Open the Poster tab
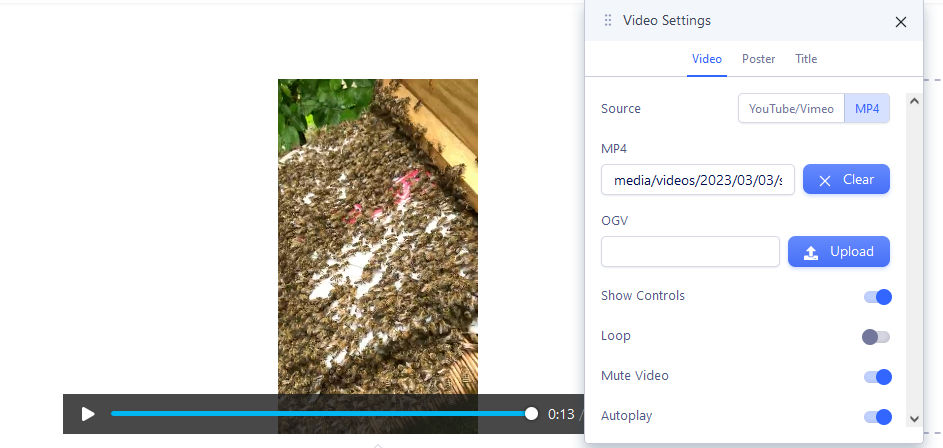 [758, 59]
